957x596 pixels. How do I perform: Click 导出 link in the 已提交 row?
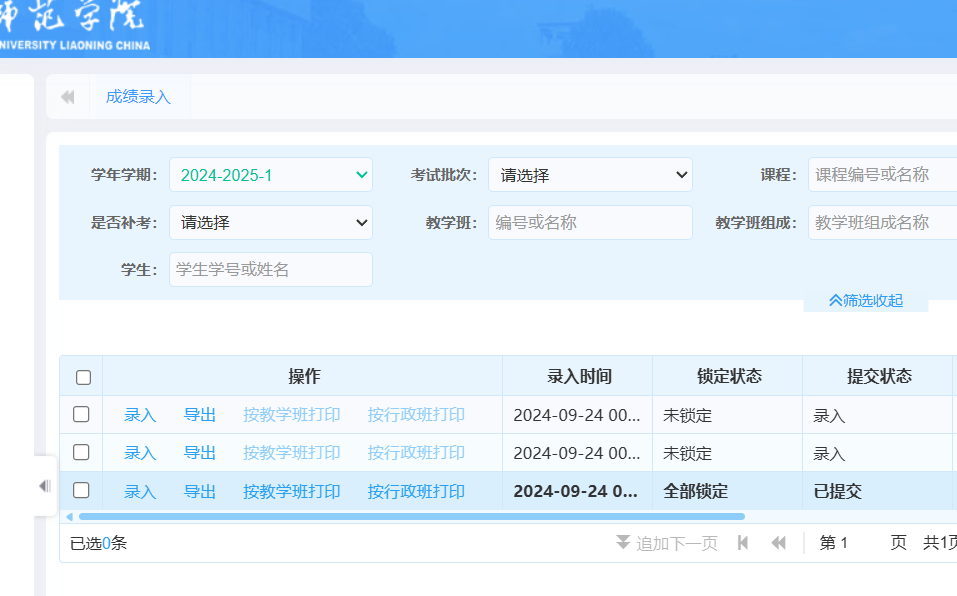tap(200, 492)
